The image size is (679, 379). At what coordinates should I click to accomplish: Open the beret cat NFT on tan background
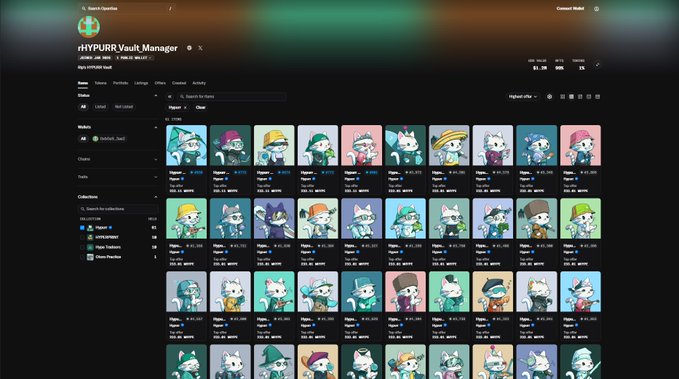coord(493,292)
